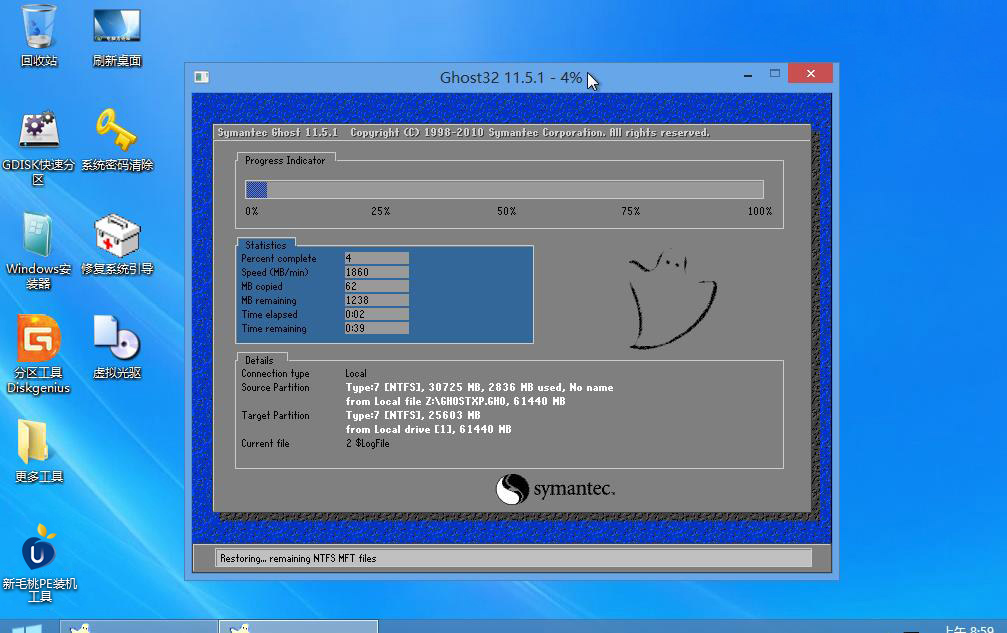Click the current file $LogFile entry
Viewport: 1007px width, 633px height.
[x=367, y=444]
